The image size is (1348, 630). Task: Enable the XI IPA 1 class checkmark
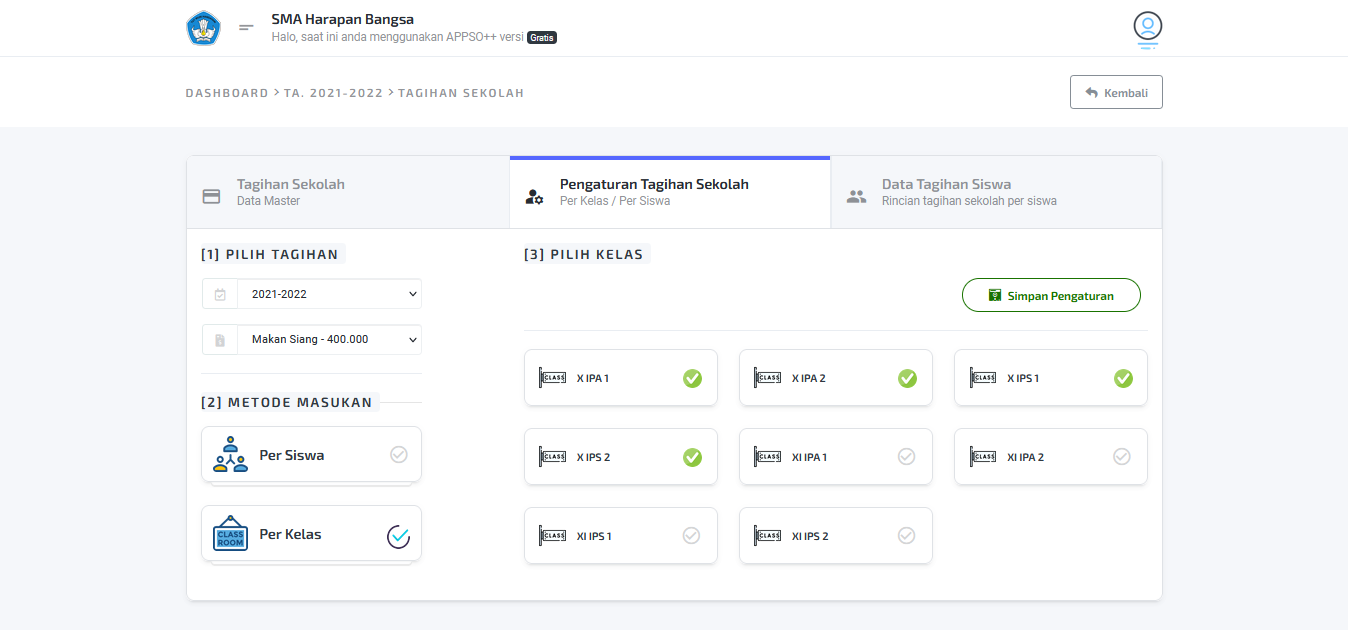pyautogui.click(x=906, y=457)
